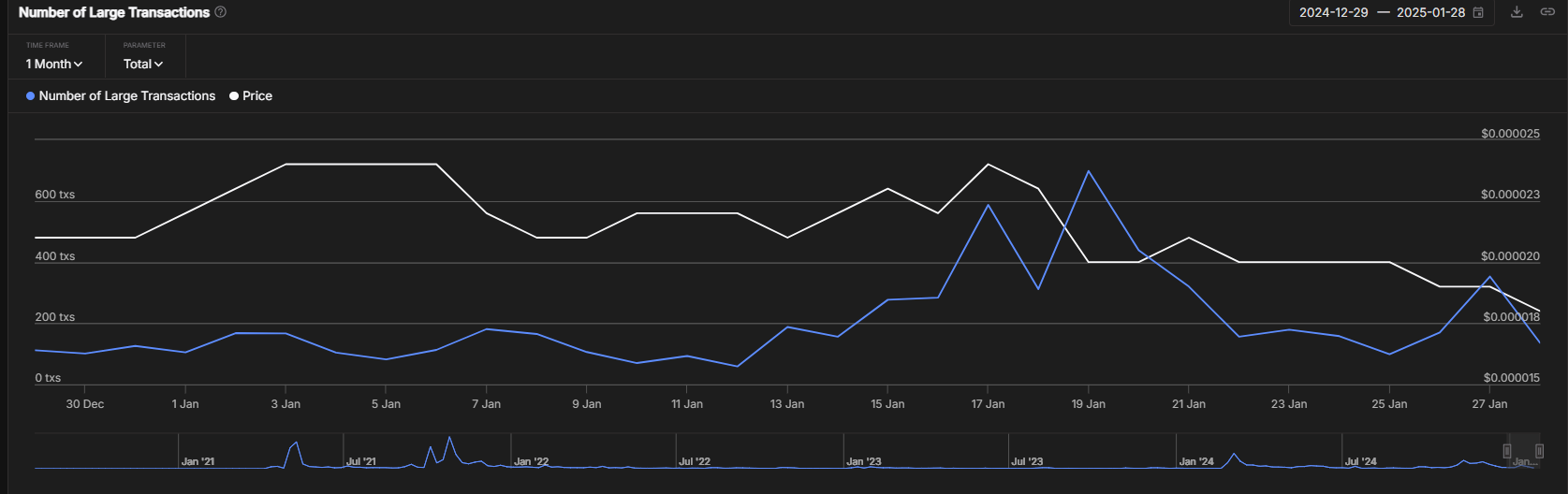Click Jul '22 on the navigator timeline
1568x494 pixels.
pyautogui.click(x=695, y=461)
